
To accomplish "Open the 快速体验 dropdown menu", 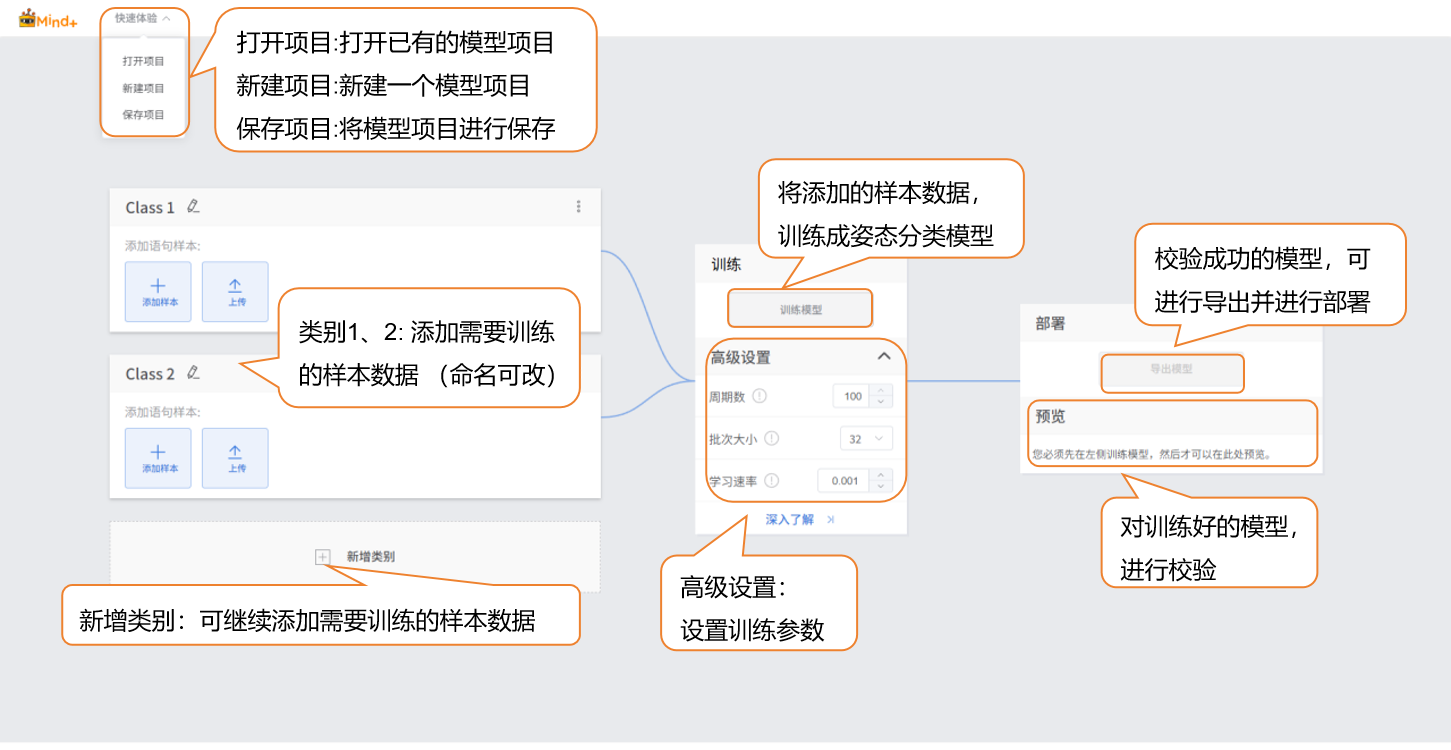I will 142,18.
